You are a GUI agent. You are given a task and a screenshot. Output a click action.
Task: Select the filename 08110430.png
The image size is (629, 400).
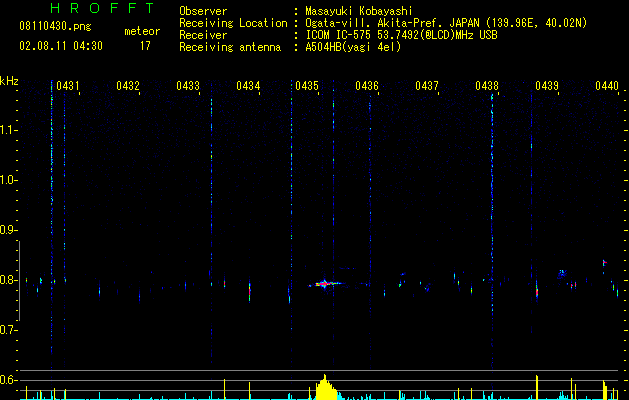tap(55, 27)
